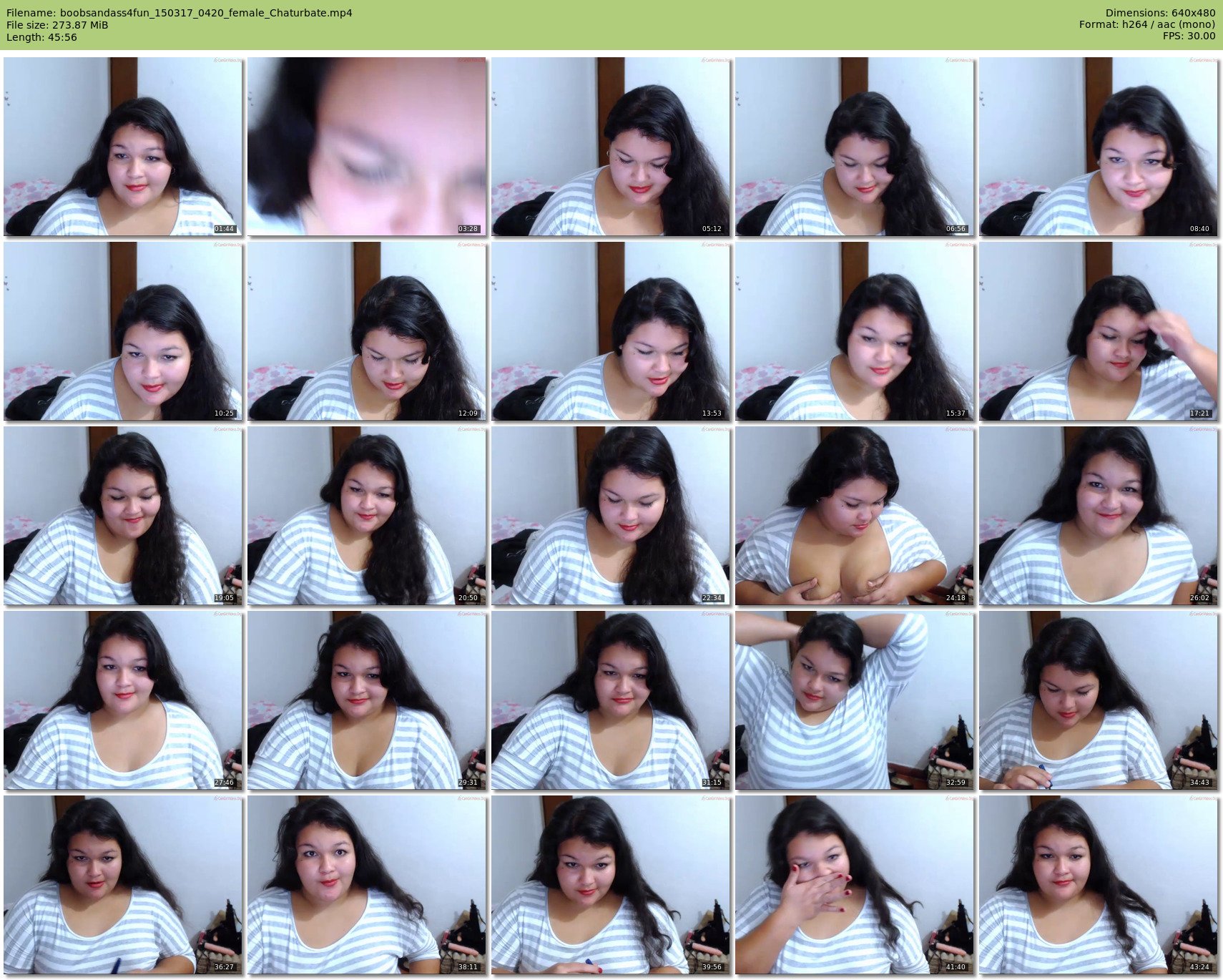This screenshot has width=1223, height=980.
Task: Click the Dimensions 640x480 label
Action: click(1160, 13)
